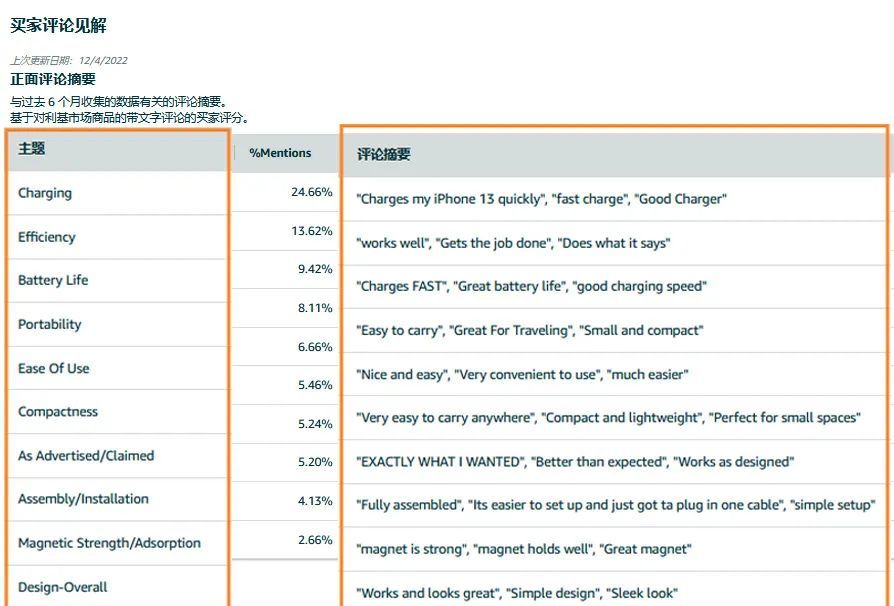Click the "Charges FAST" review summary
The height and width of the screenshot is (606, 894).
pos(531,286)
